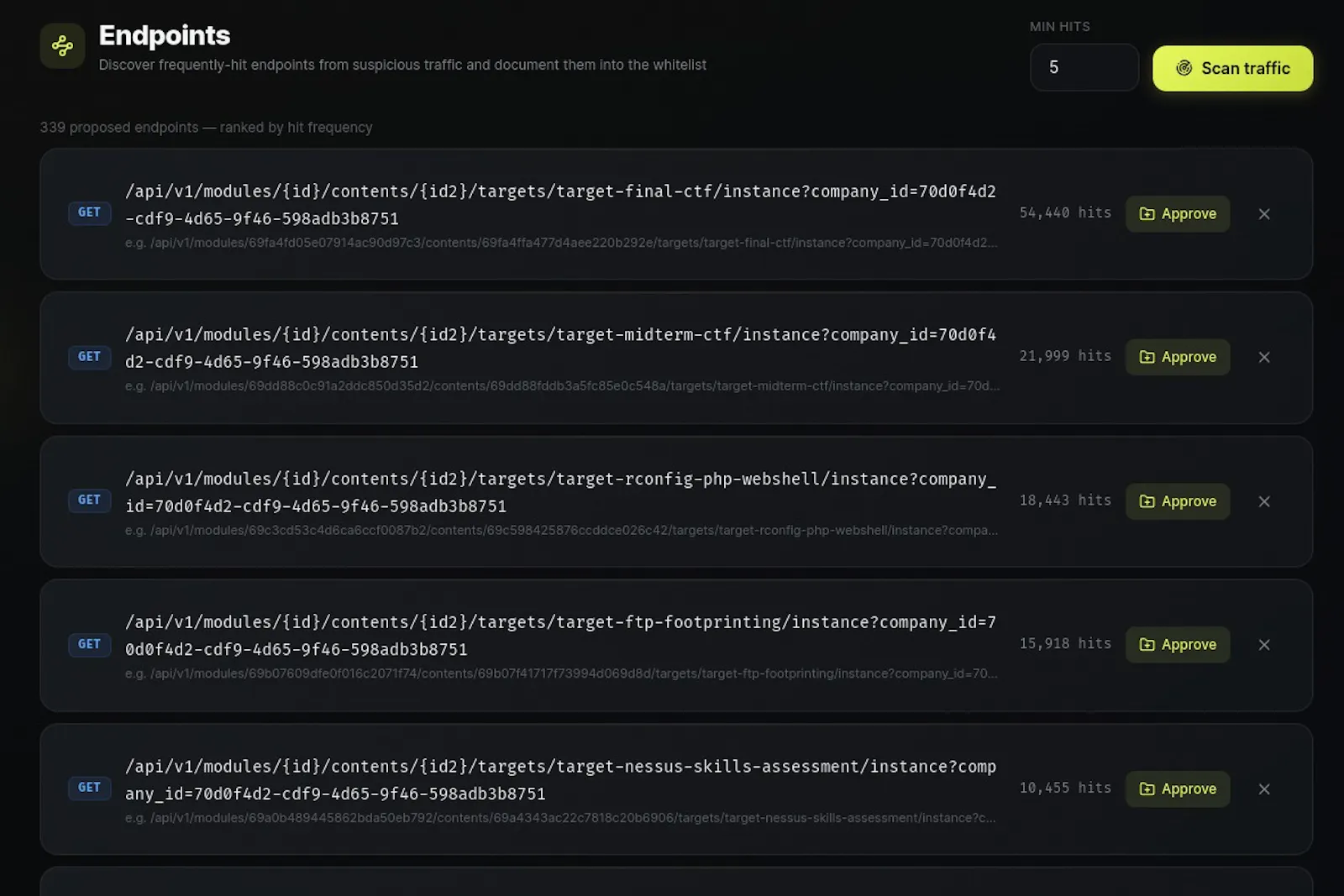Approve the target-final-ctf endpoint
Image resolution: width=1344 pixels, height=896 pixels.
(1178, 214)
